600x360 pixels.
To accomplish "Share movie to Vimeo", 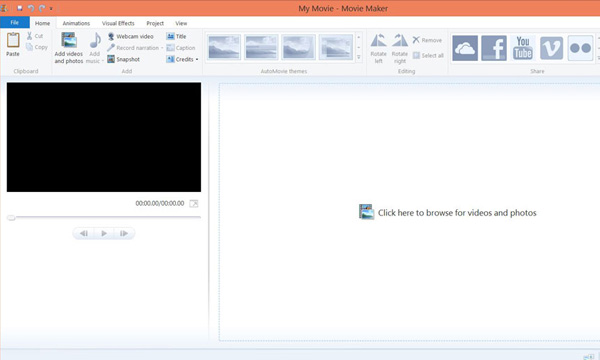I will pyautogui.click(x=551, y=48).
